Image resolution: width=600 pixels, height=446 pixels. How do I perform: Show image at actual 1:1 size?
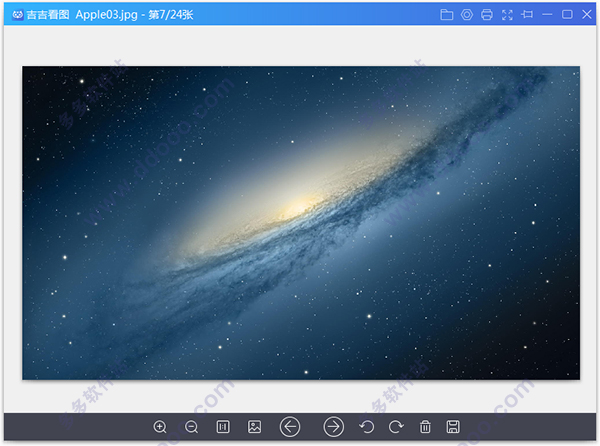[x=223, y=426]
